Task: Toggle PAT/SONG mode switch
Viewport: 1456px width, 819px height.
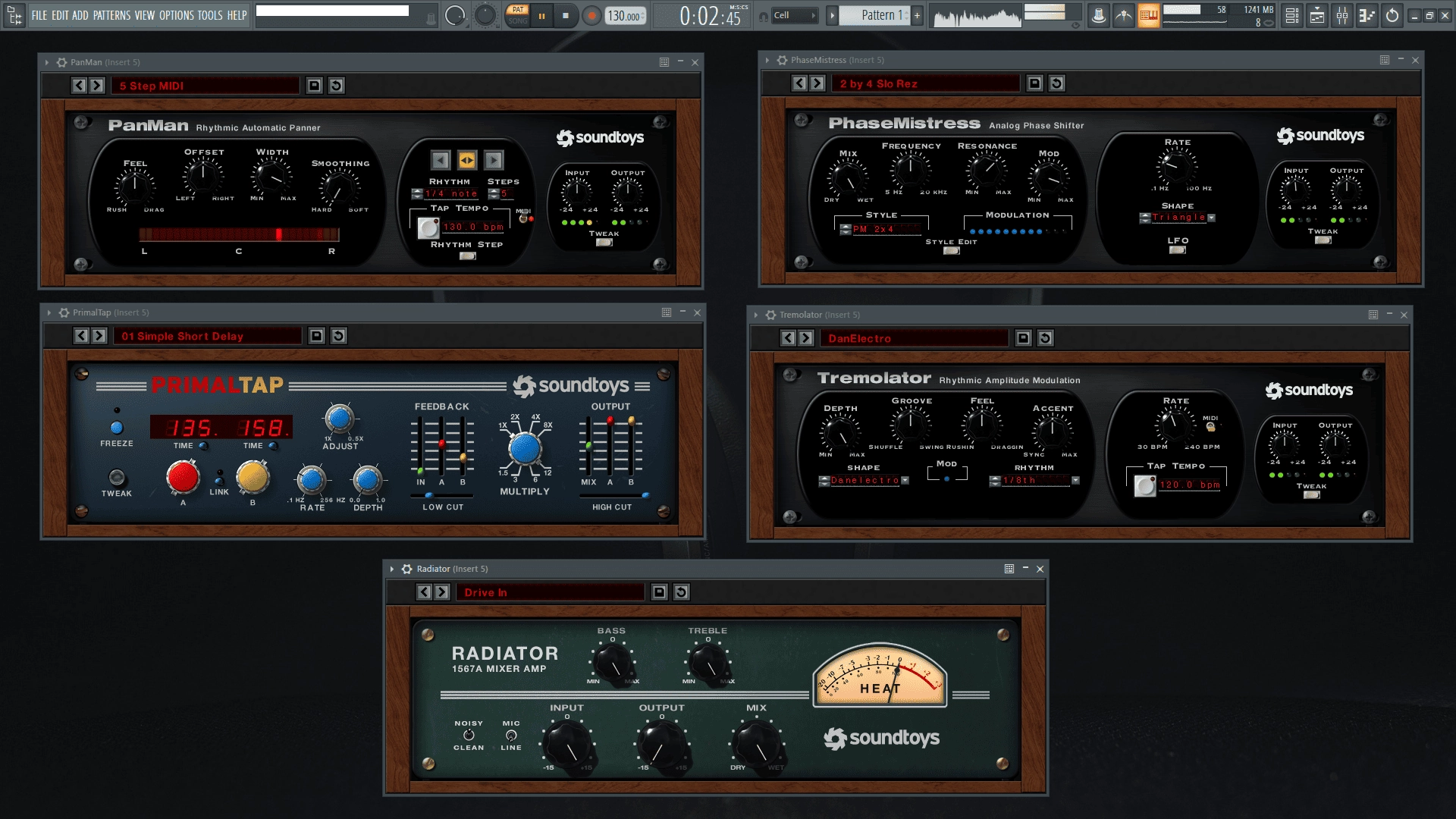Action: pos(518,15)
